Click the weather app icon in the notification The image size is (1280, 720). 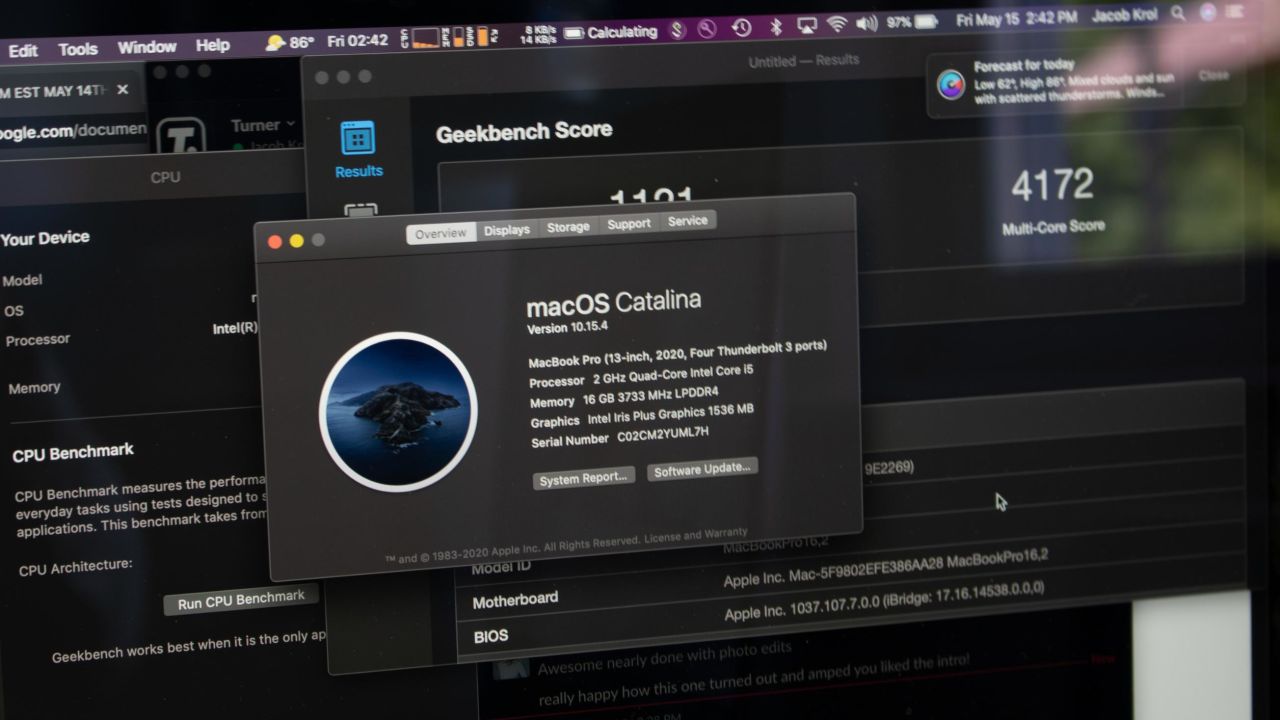(x=951, y=85)
